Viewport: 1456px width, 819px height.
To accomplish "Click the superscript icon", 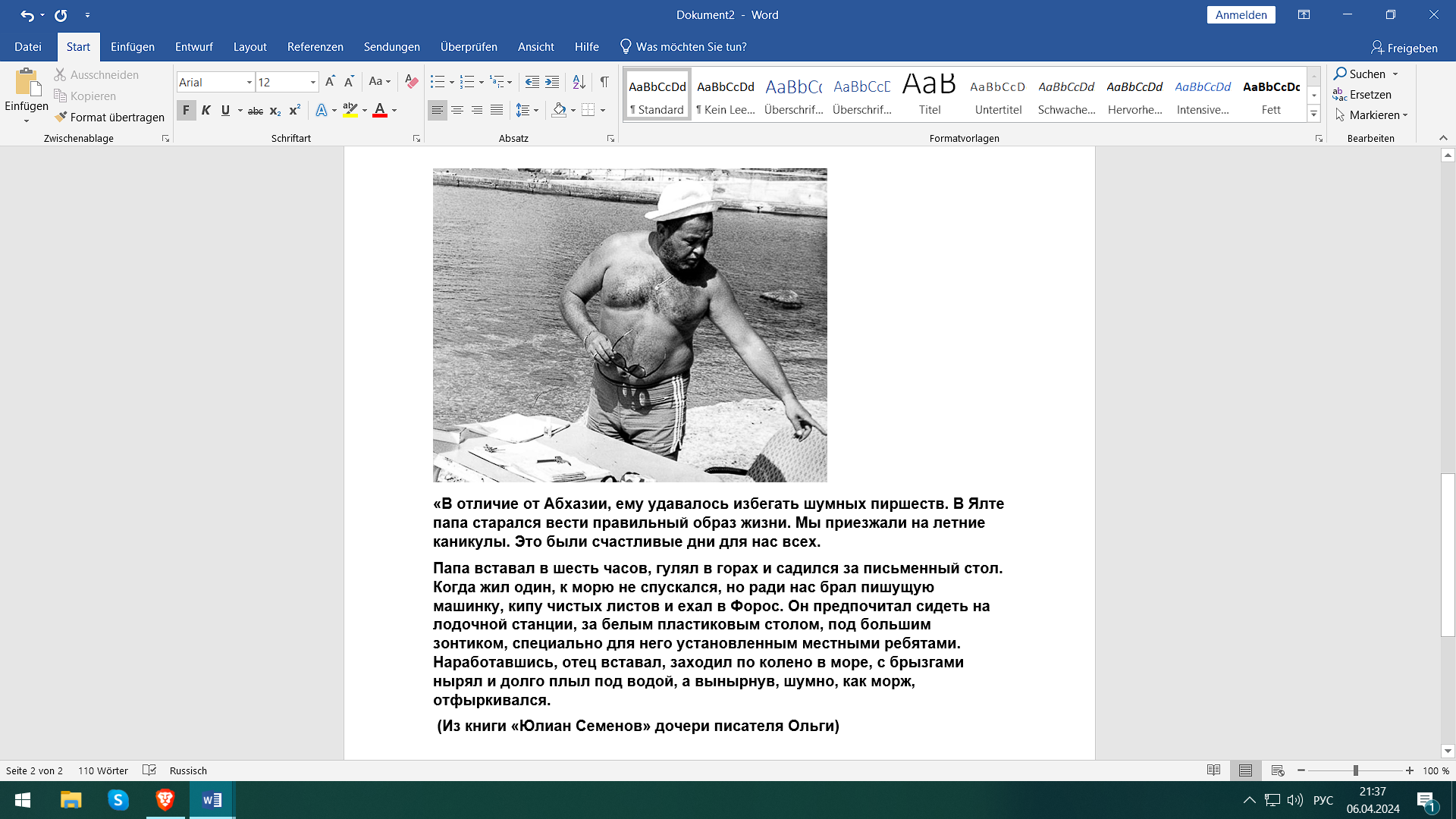I will click(295, 111).
